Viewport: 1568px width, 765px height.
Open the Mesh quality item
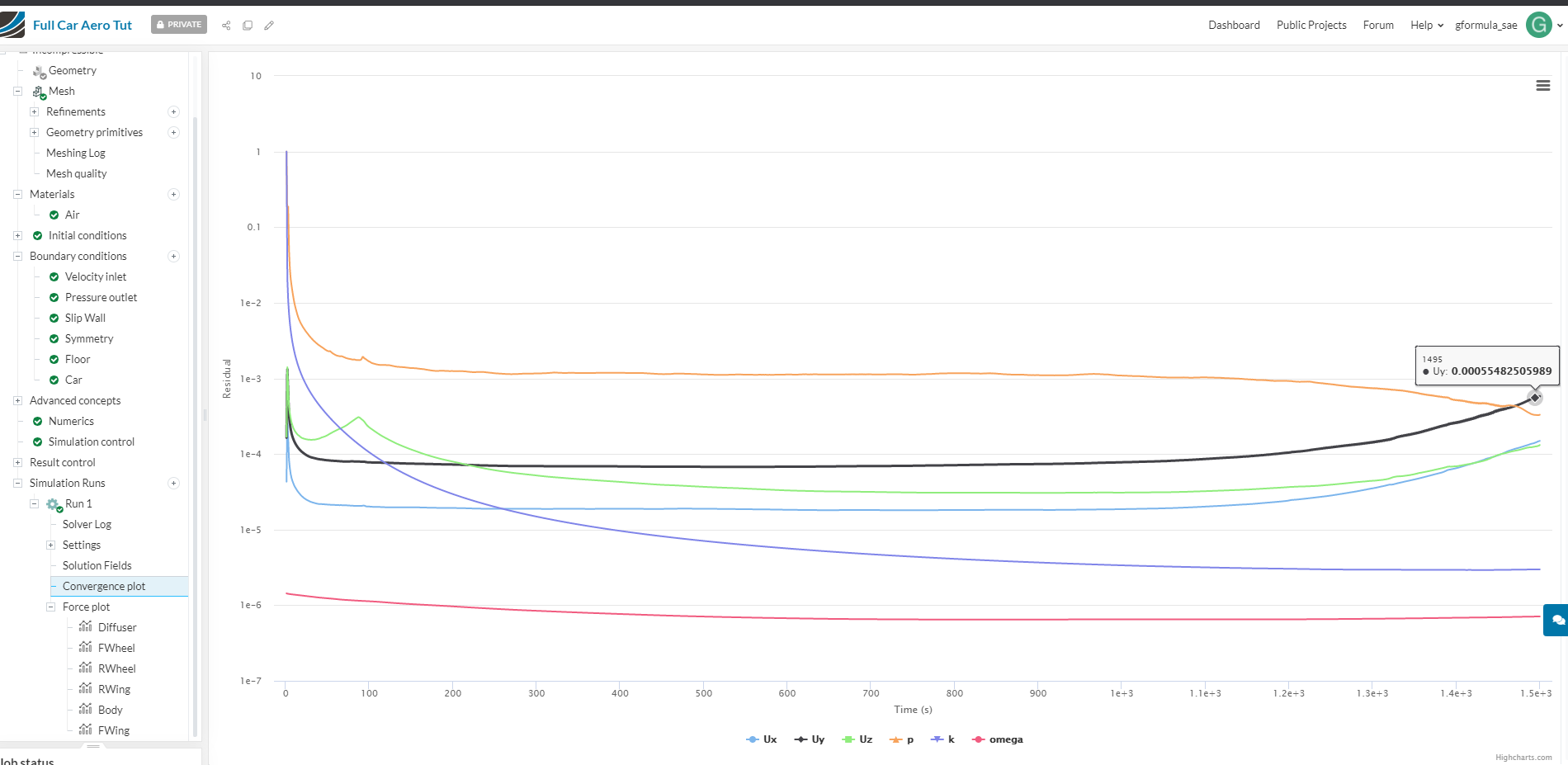tap(77, 174)
